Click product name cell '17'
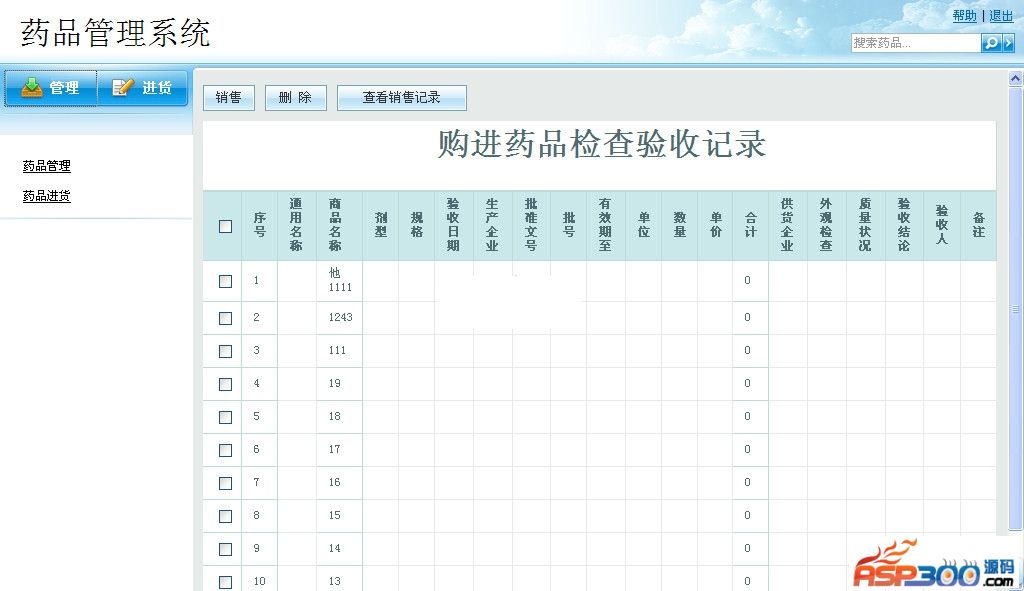This screenshot has width=1024, height=591. [340, 449]
